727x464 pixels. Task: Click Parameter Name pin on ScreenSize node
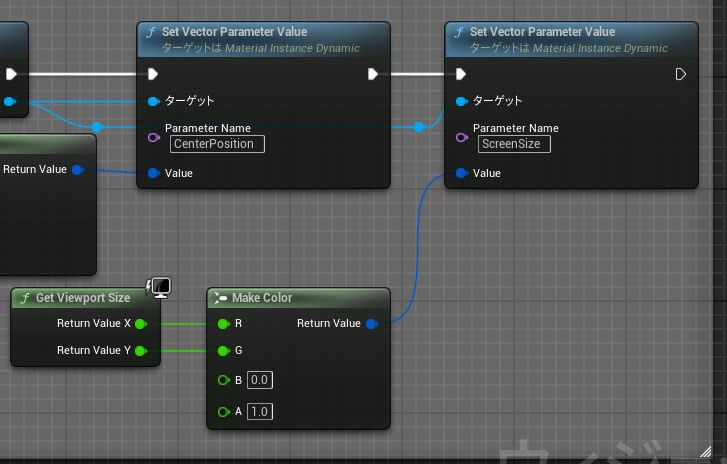click(x=462, y=138)
